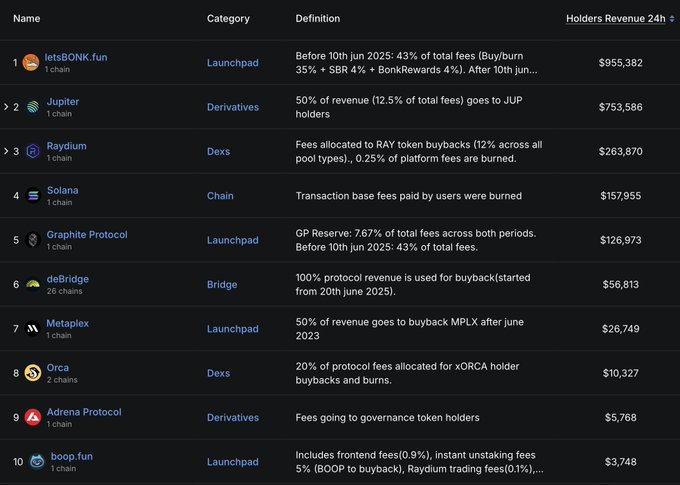Open the letsBONK.fun protocol link
This screenshot has height=485, width=680.
coord(76,57)
